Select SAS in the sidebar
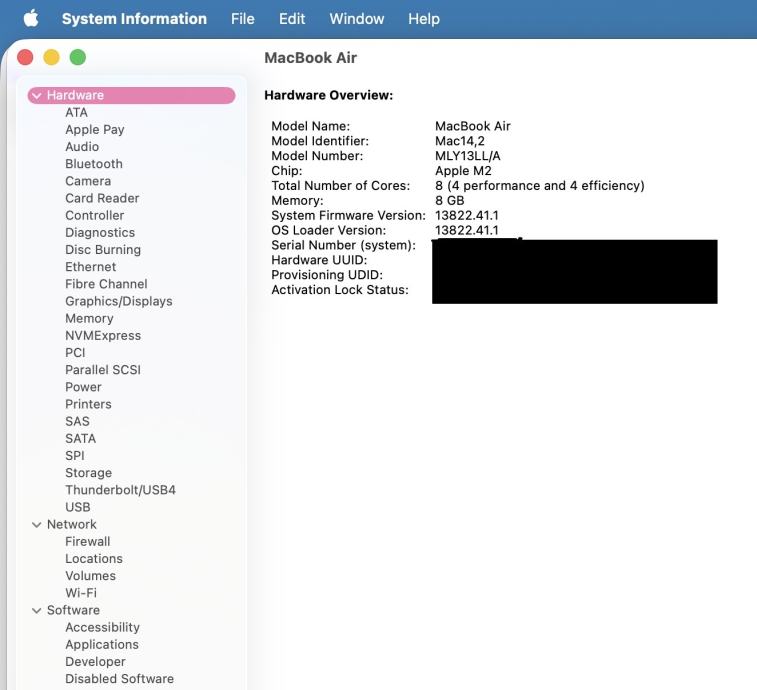This screenshot has height=690, width=757. [77, 421]
